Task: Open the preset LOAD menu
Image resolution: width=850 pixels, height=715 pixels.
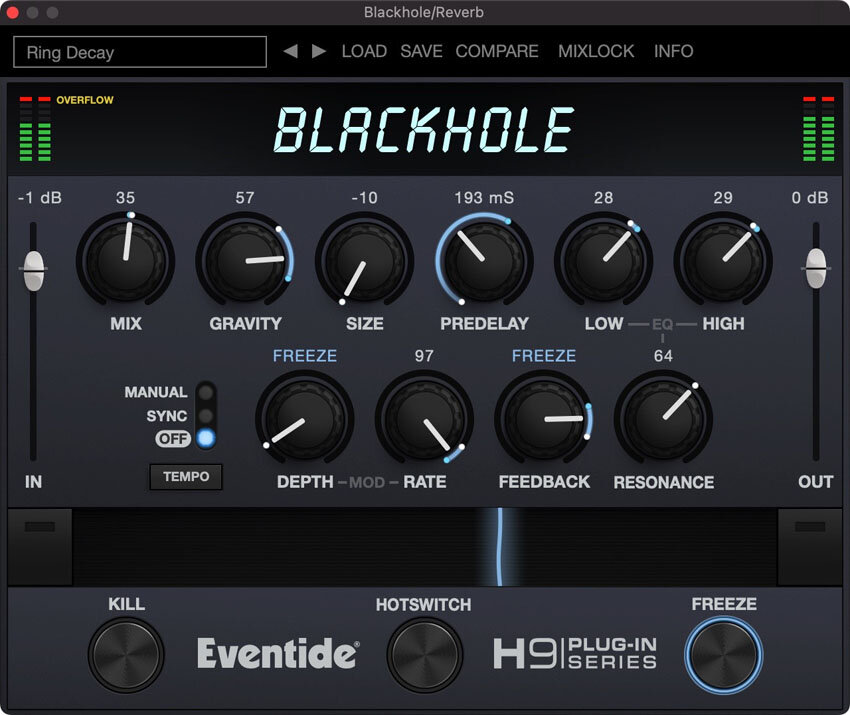Action: click(x=364, y=51)
